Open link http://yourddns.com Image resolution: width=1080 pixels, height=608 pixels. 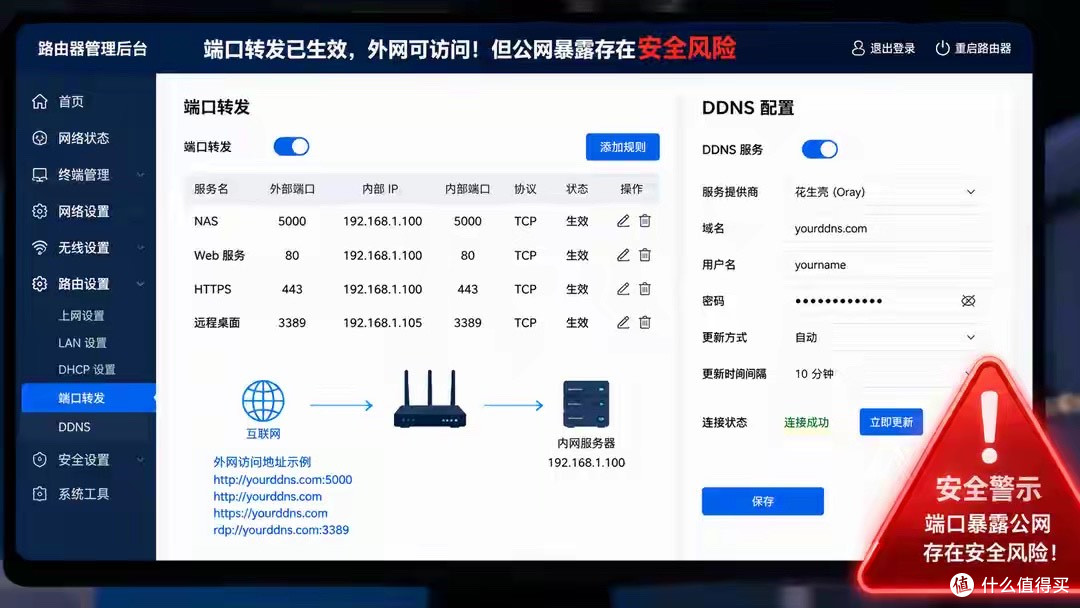tap(267, 496)
